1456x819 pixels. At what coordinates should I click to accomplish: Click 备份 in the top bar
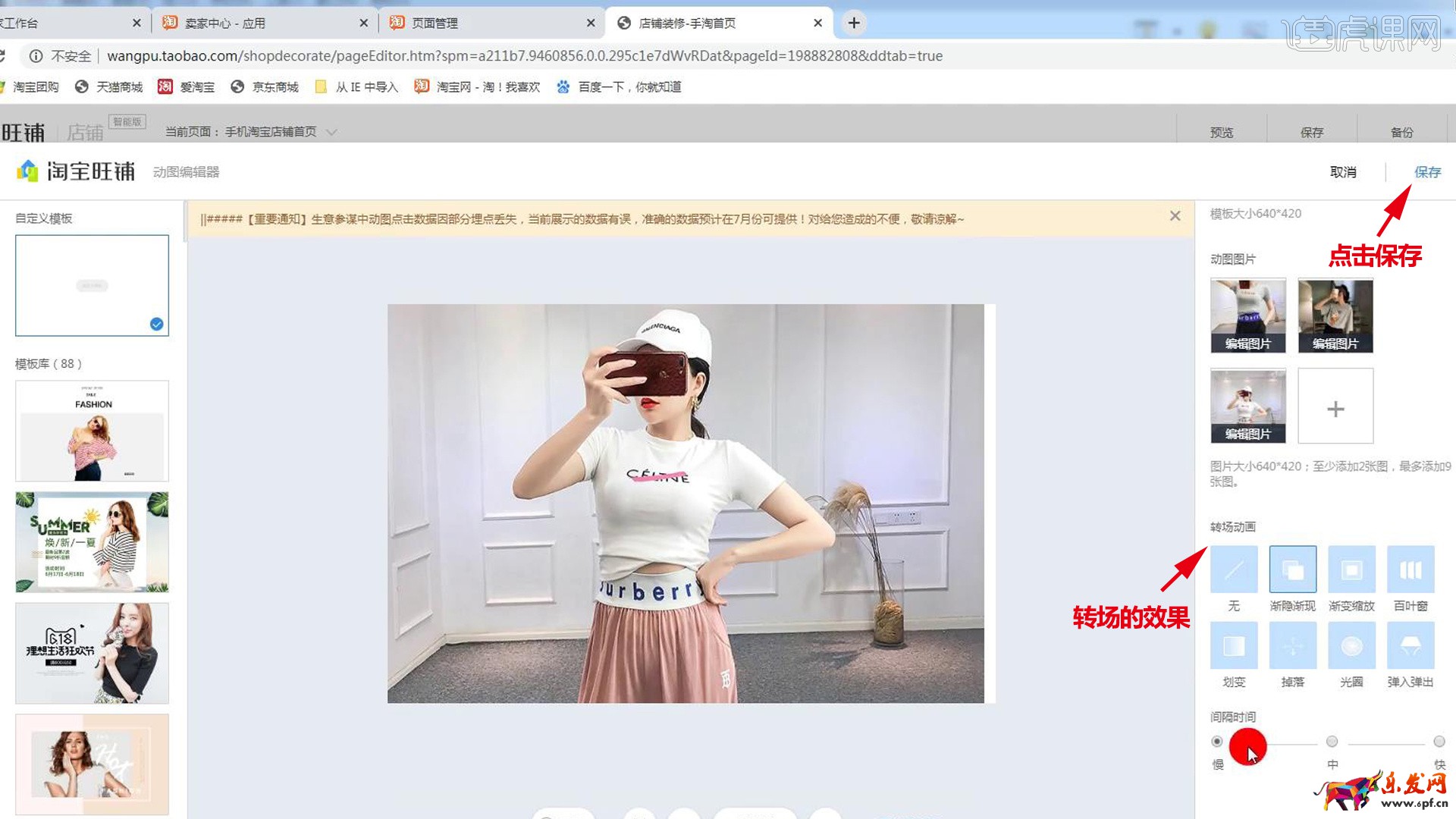coord(1402,132)
